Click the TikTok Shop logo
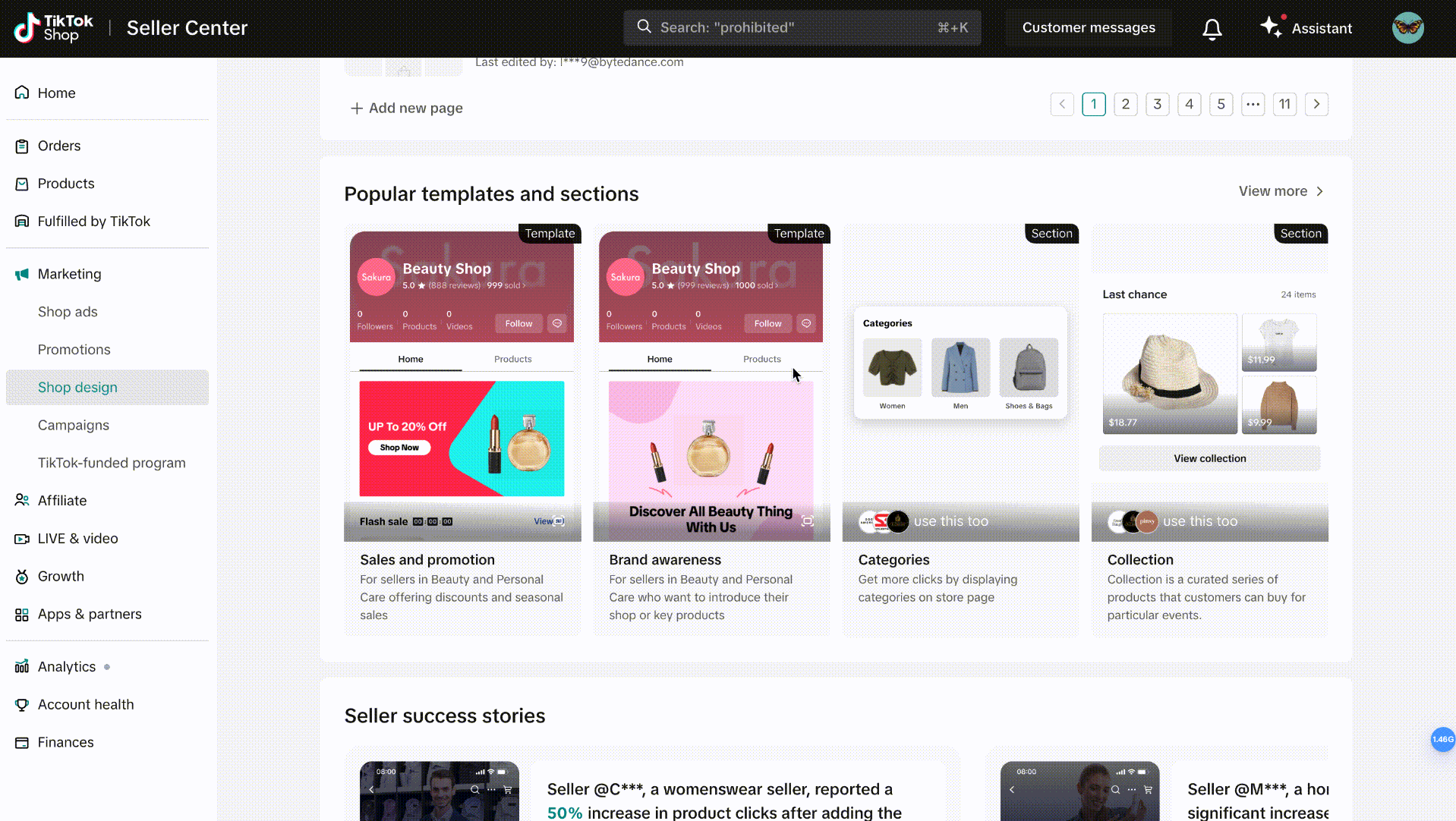 pos(53,28)
